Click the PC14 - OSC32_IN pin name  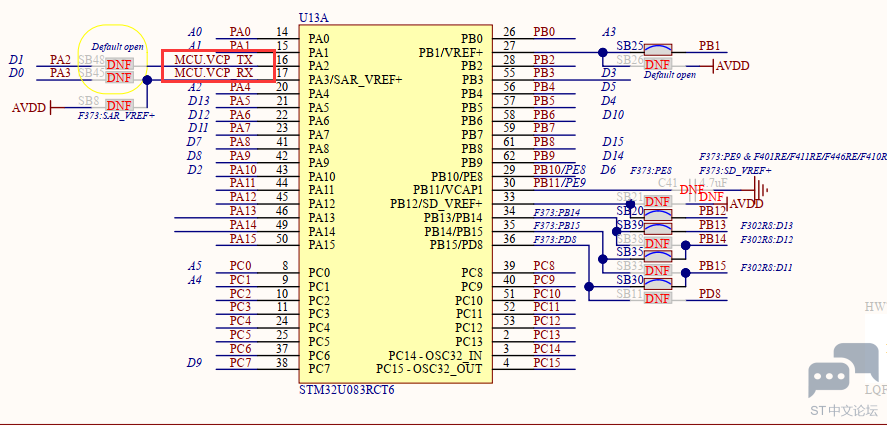click(435, 355)
